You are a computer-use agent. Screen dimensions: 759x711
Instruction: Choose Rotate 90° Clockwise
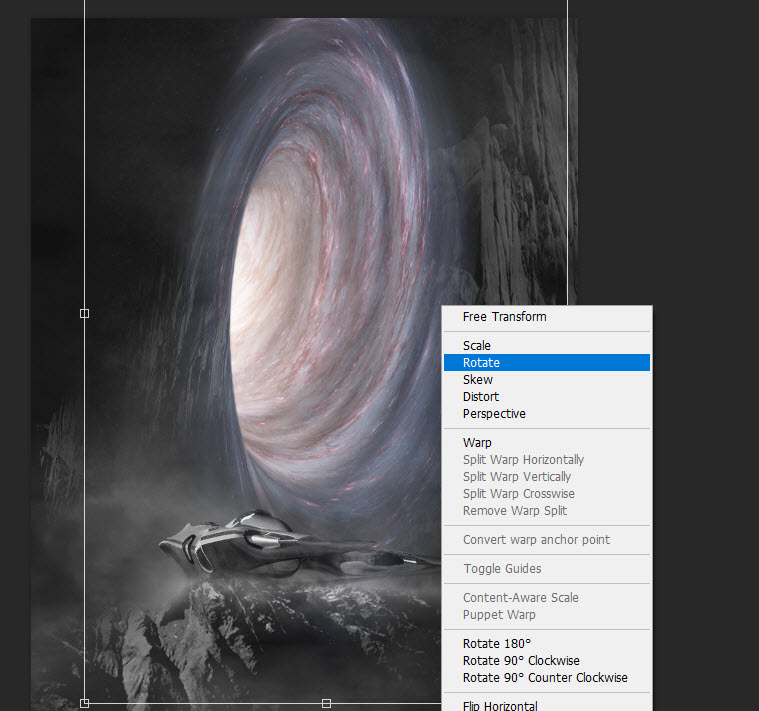pyautogui.click(x=521, y=661)
